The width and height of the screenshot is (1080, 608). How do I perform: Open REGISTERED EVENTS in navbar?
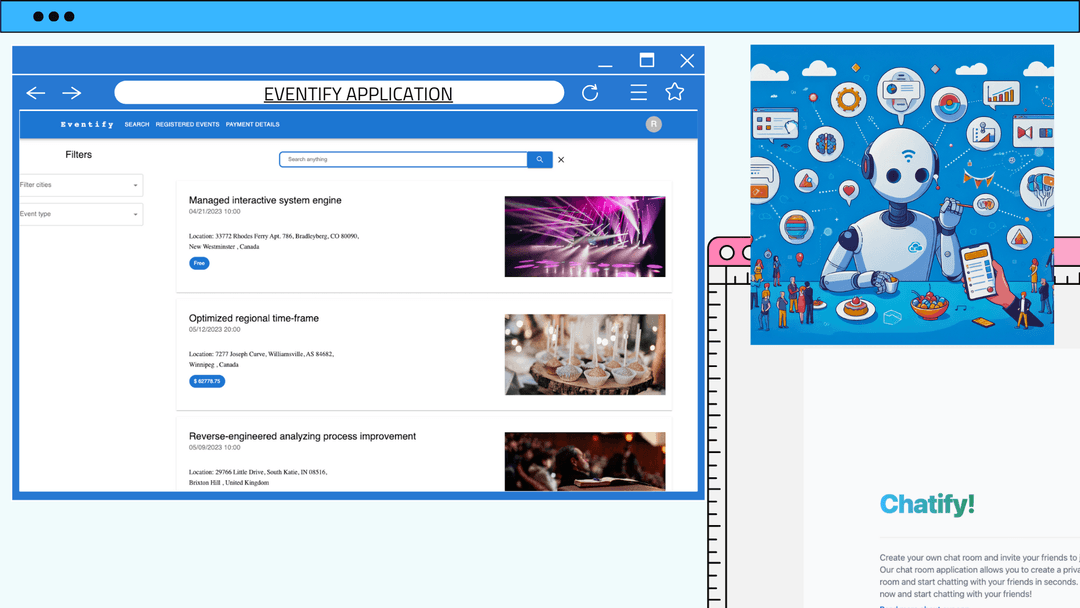187,125
